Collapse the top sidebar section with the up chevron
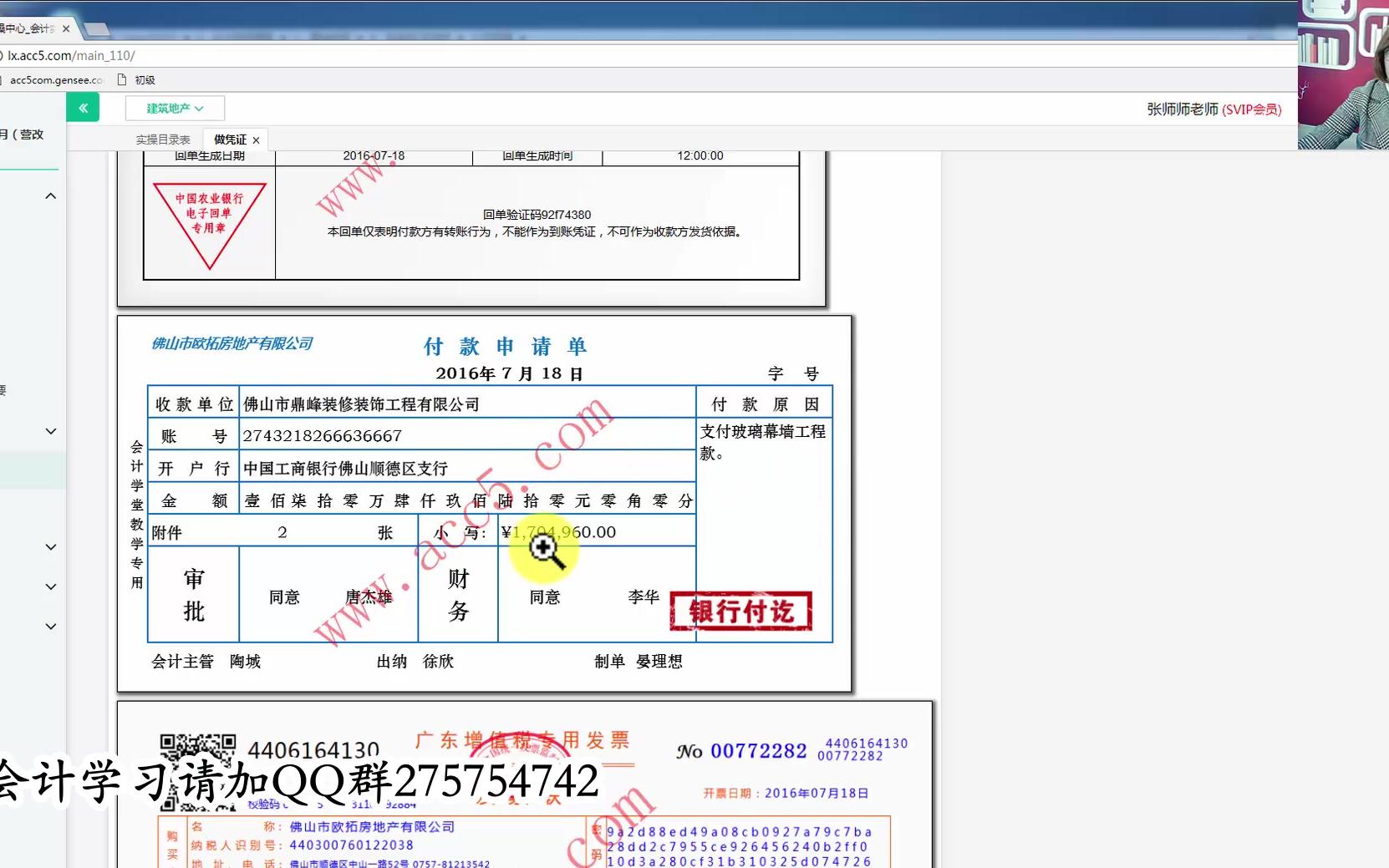Screen dimensions: 1389x868 (50, 195)
